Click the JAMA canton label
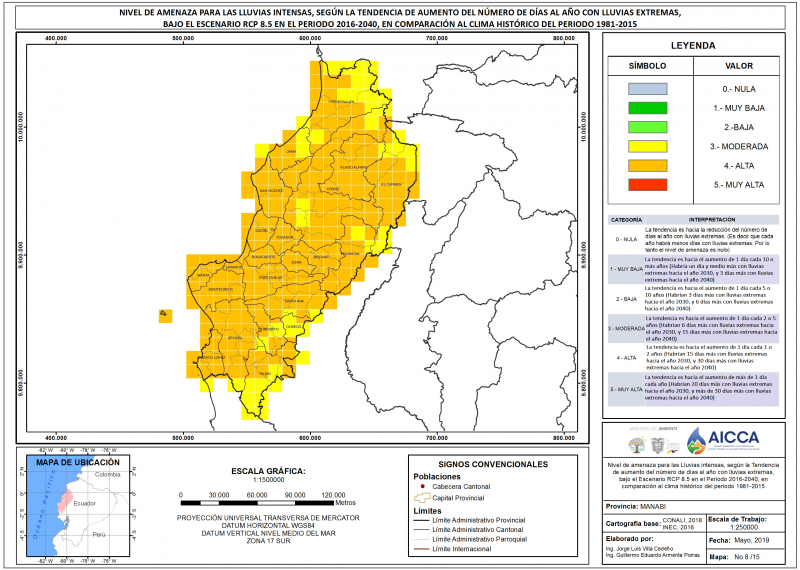 (x=291, y=152)
